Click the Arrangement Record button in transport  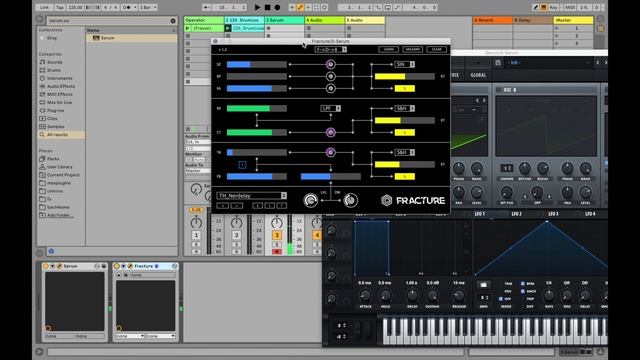click(x=277, y=7)
